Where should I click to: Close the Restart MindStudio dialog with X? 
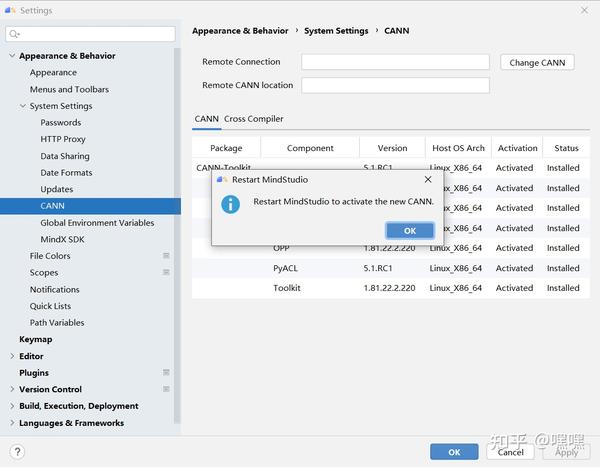point(428,180)
